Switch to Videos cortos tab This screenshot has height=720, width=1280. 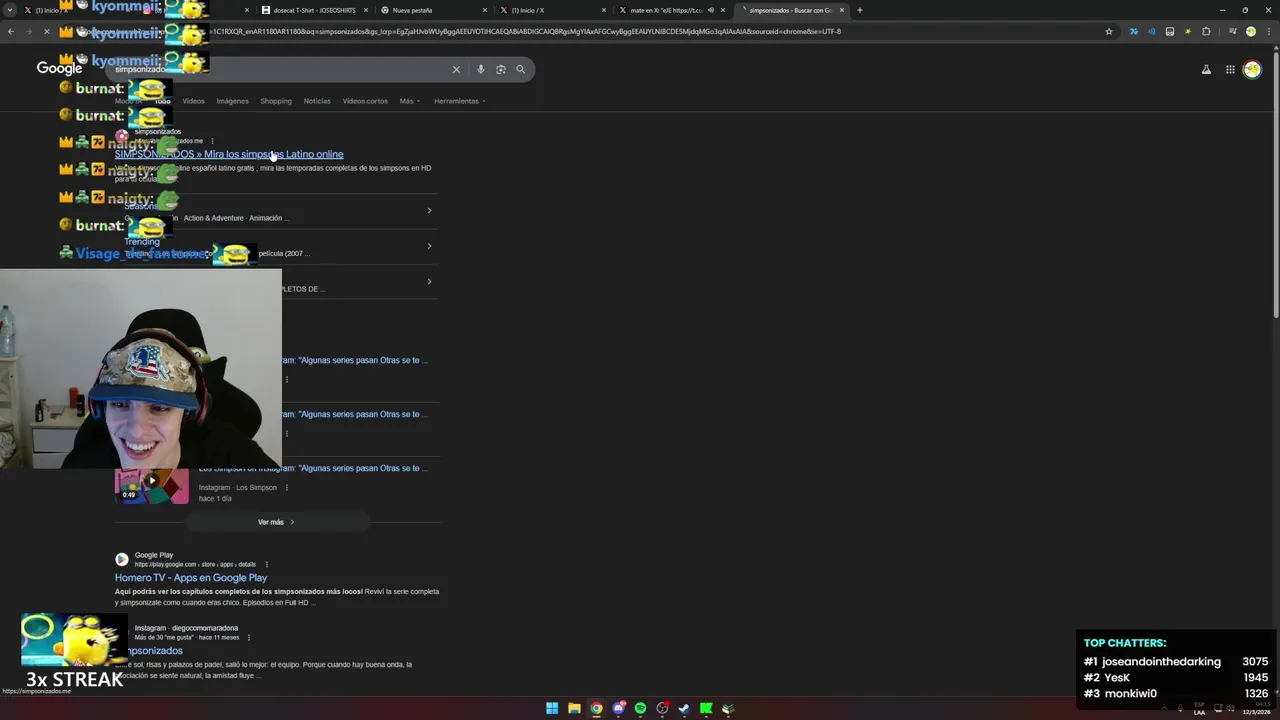[365, 101]
